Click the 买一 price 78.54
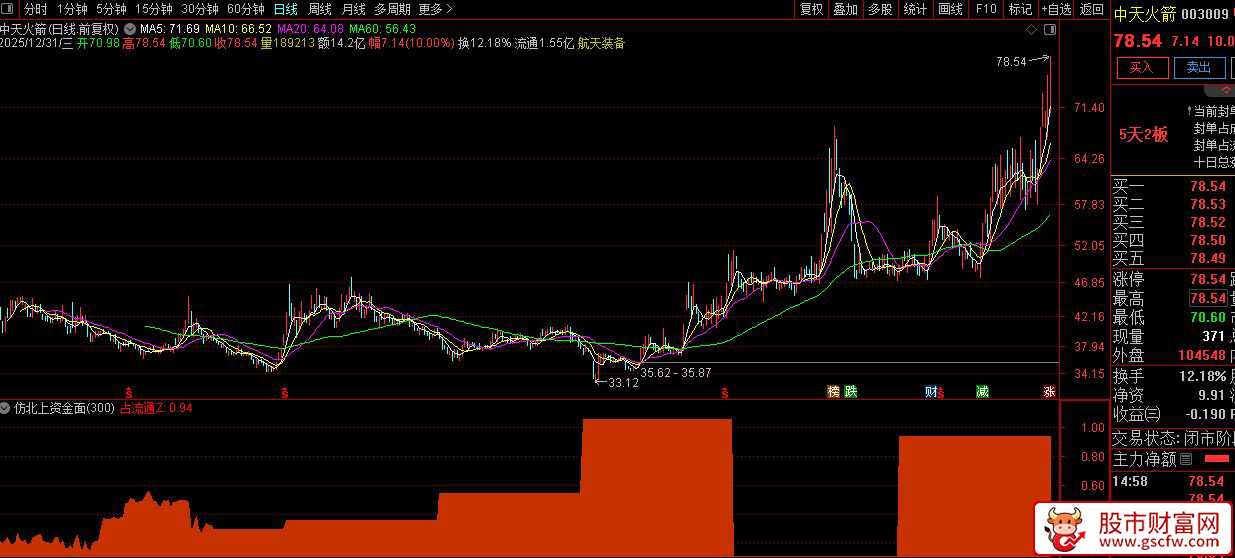The height and width of the screenshot is (558, 1235). tap(1207, 186)
